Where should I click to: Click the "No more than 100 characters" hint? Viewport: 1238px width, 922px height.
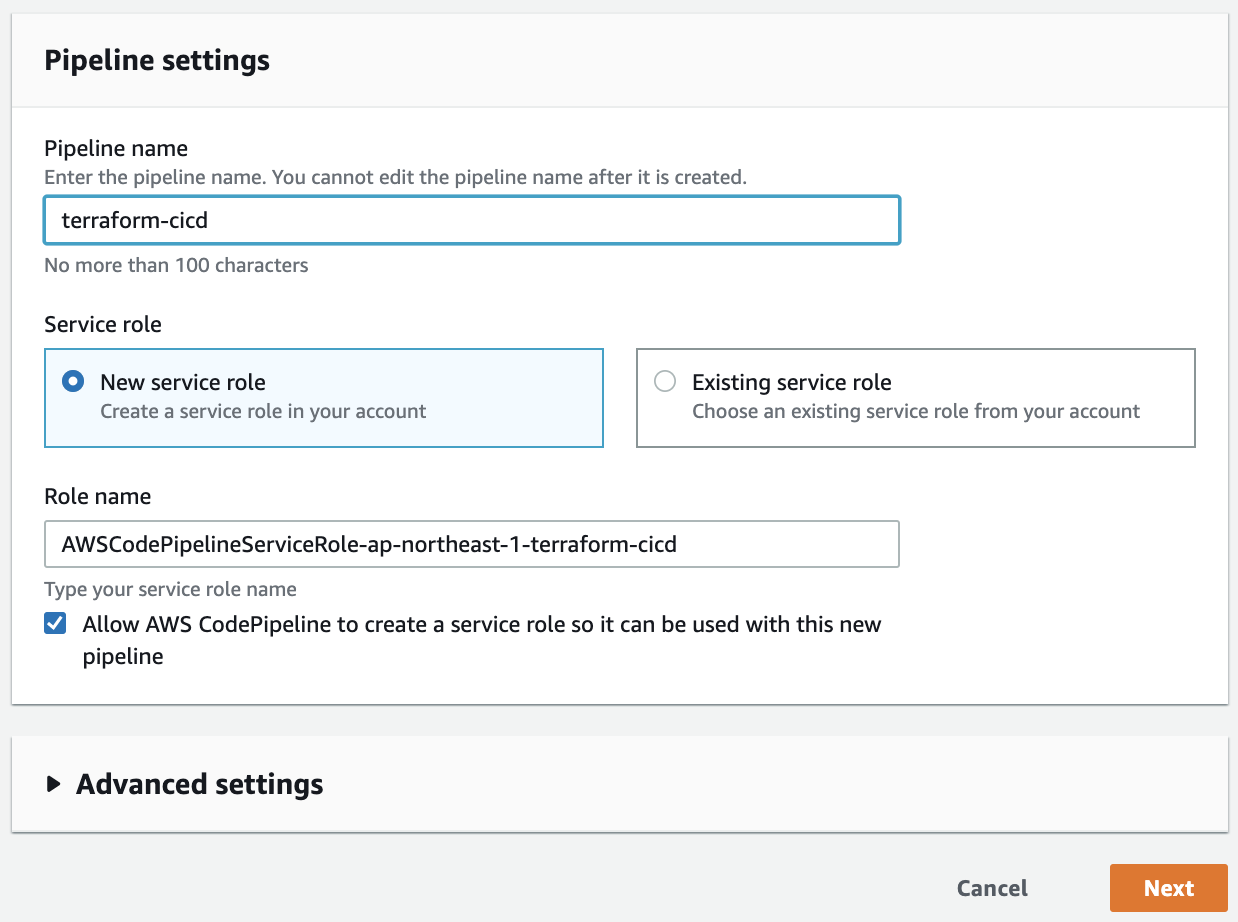tap(176, 266)
